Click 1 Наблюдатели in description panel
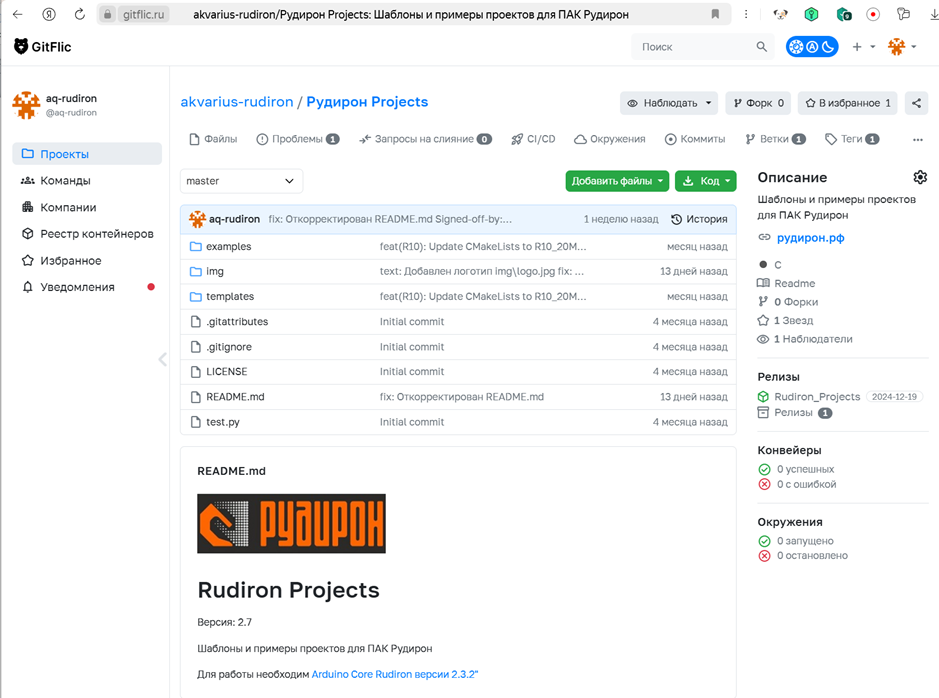 coord(813,339)
